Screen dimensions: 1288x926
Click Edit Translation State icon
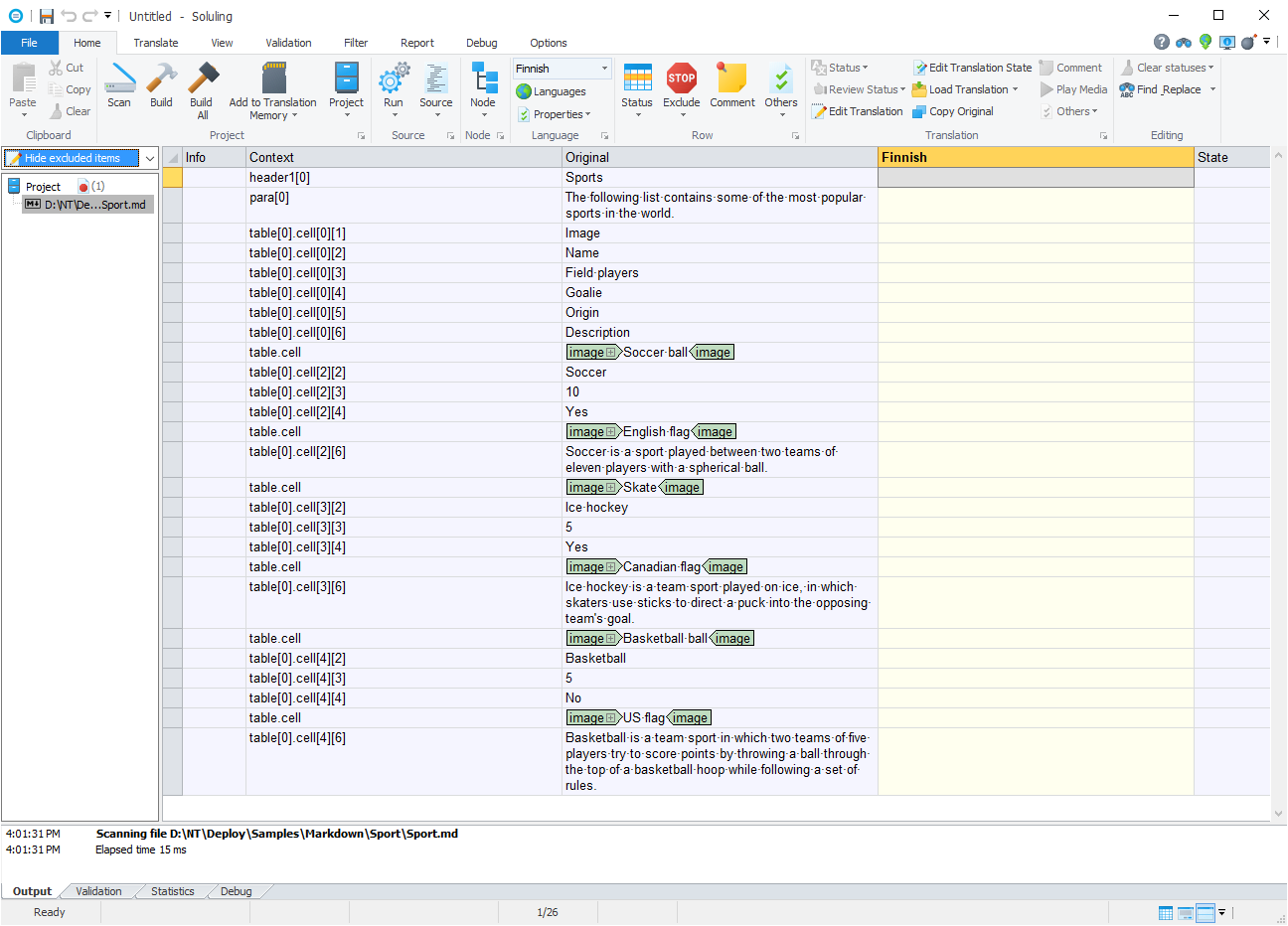[x=920, y=68]
